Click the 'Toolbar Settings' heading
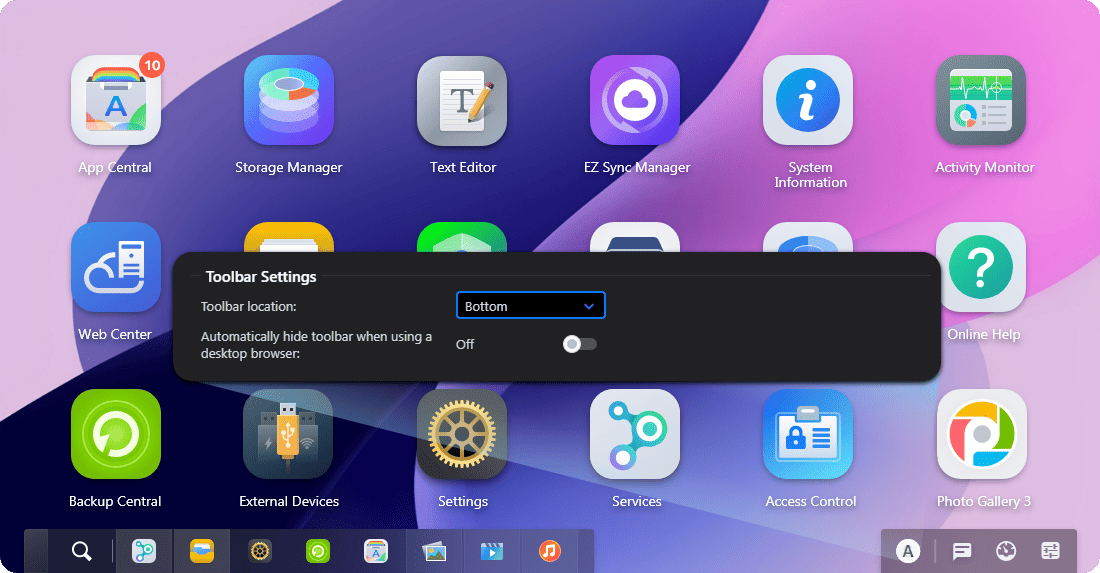Screen dimensions: 1100x573 point(261,277)
